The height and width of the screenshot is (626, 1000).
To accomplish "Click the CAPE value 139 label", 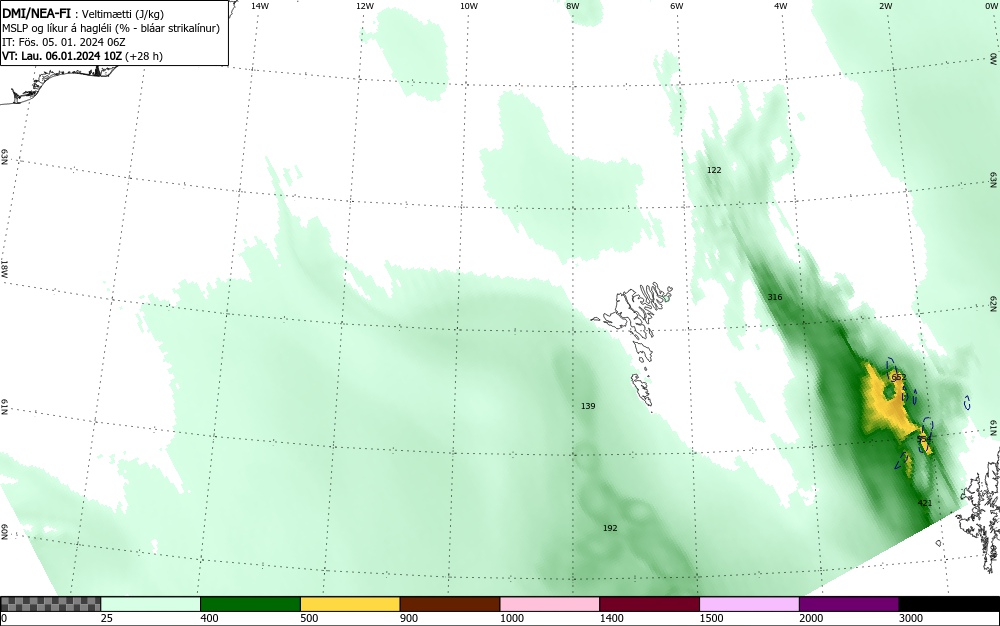I will [x=588, y=406].
